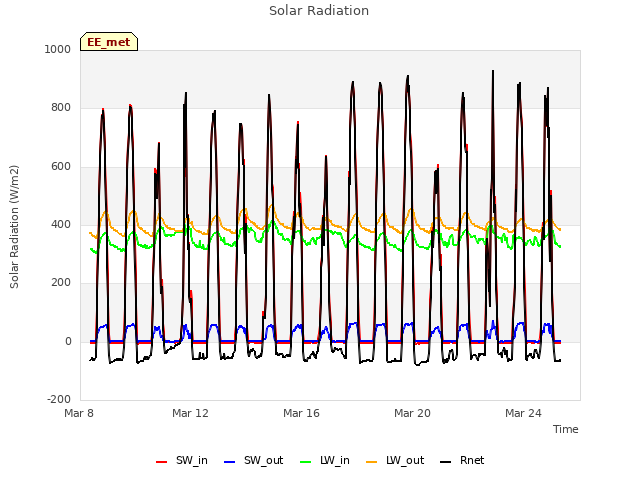Click the red SW_in legend marker
The image size is (640, 480).
point(162,462)
